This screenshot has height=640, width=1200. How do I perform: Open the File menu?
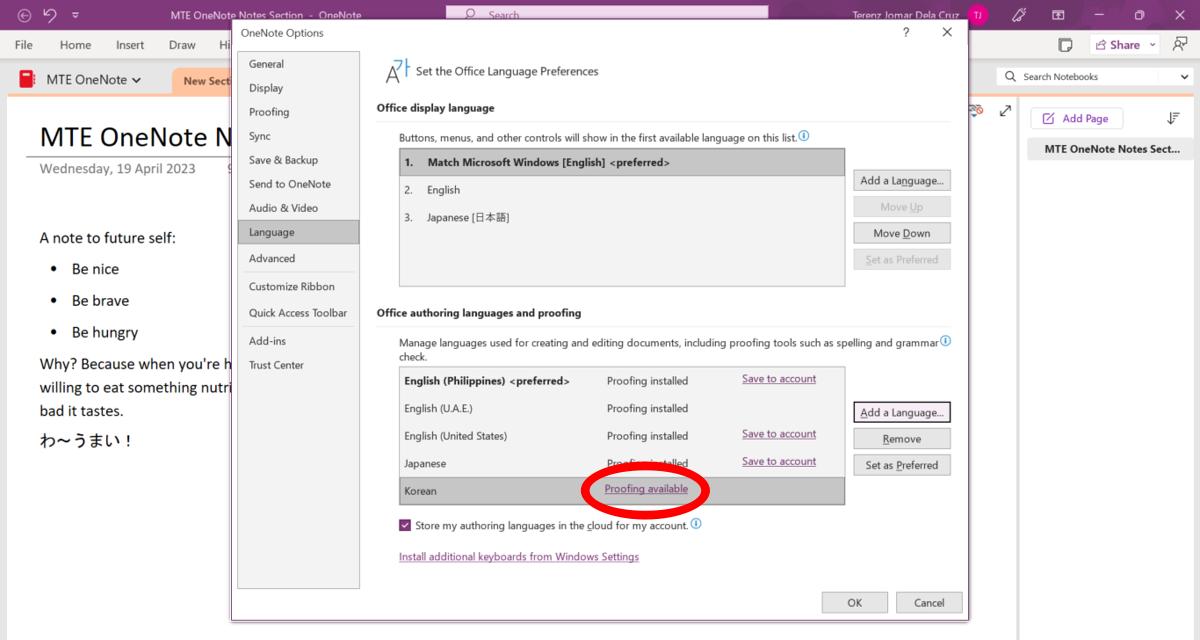point(22,44)
